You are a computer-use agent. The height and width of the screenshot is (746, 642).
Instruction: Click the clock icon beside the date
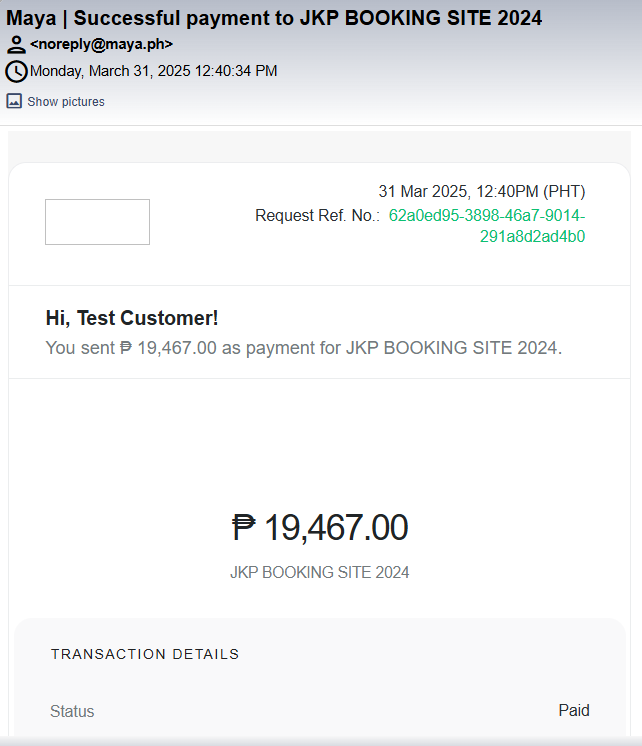pos(16,71)
